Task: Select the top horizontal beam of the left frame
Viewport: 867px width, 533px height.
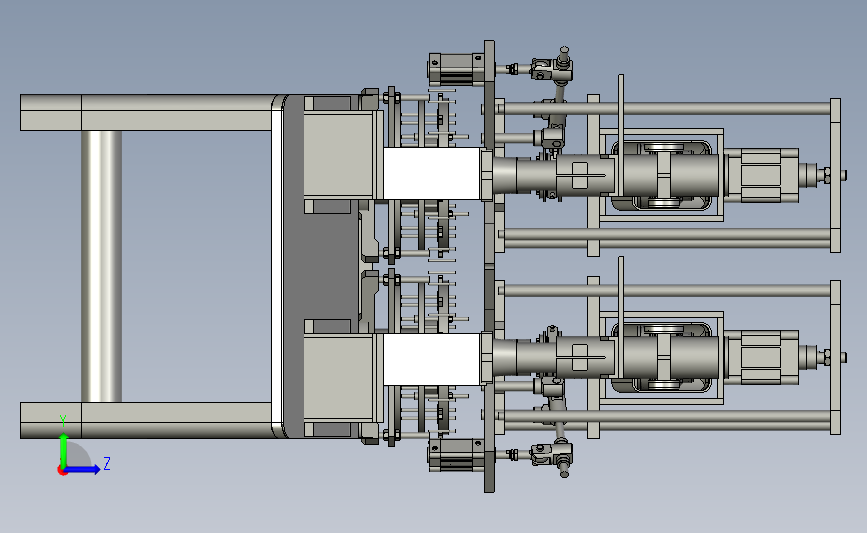Action: (148, 113)
